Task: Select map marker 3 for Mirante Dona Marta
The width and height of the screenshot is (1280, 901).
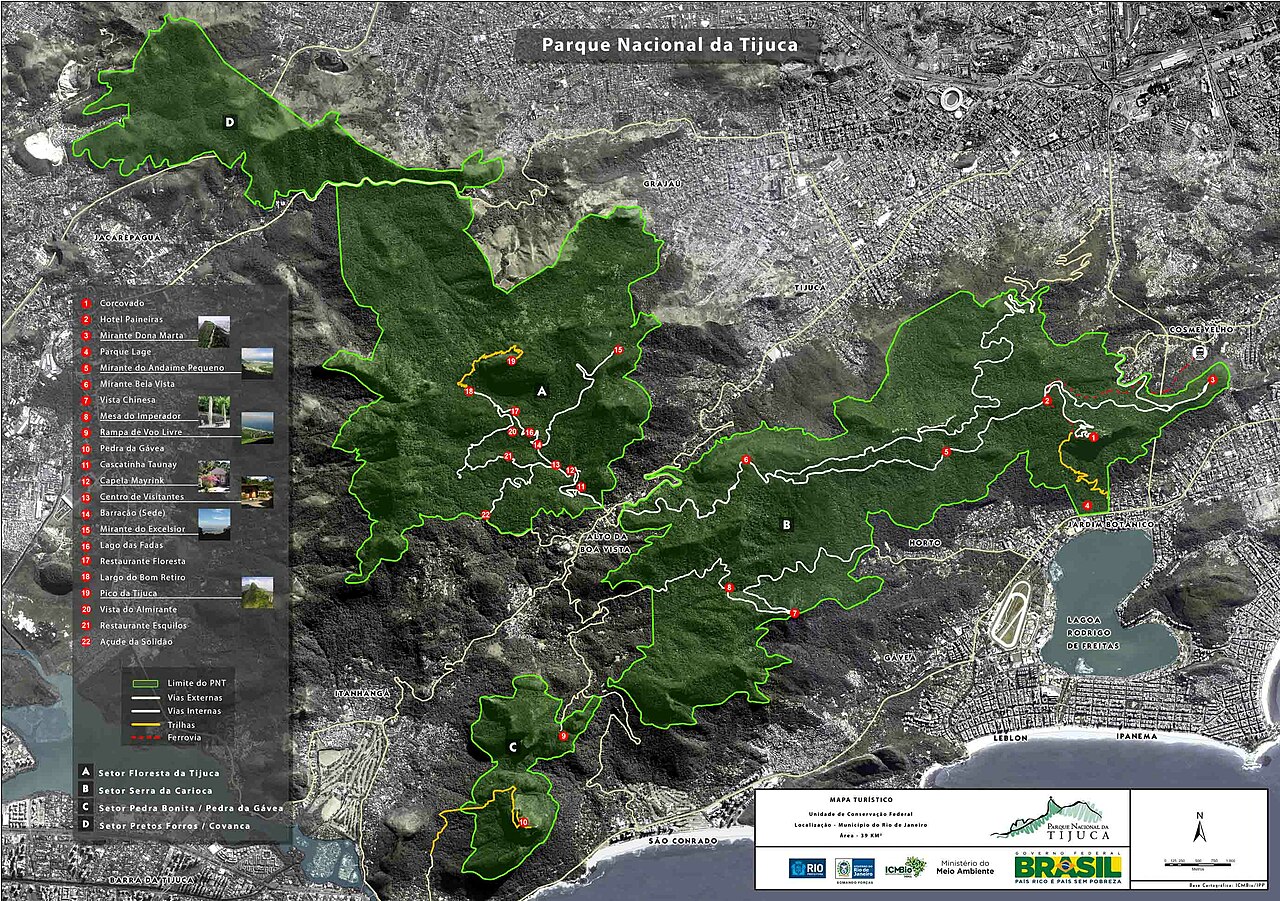Action: [1212, 380]
